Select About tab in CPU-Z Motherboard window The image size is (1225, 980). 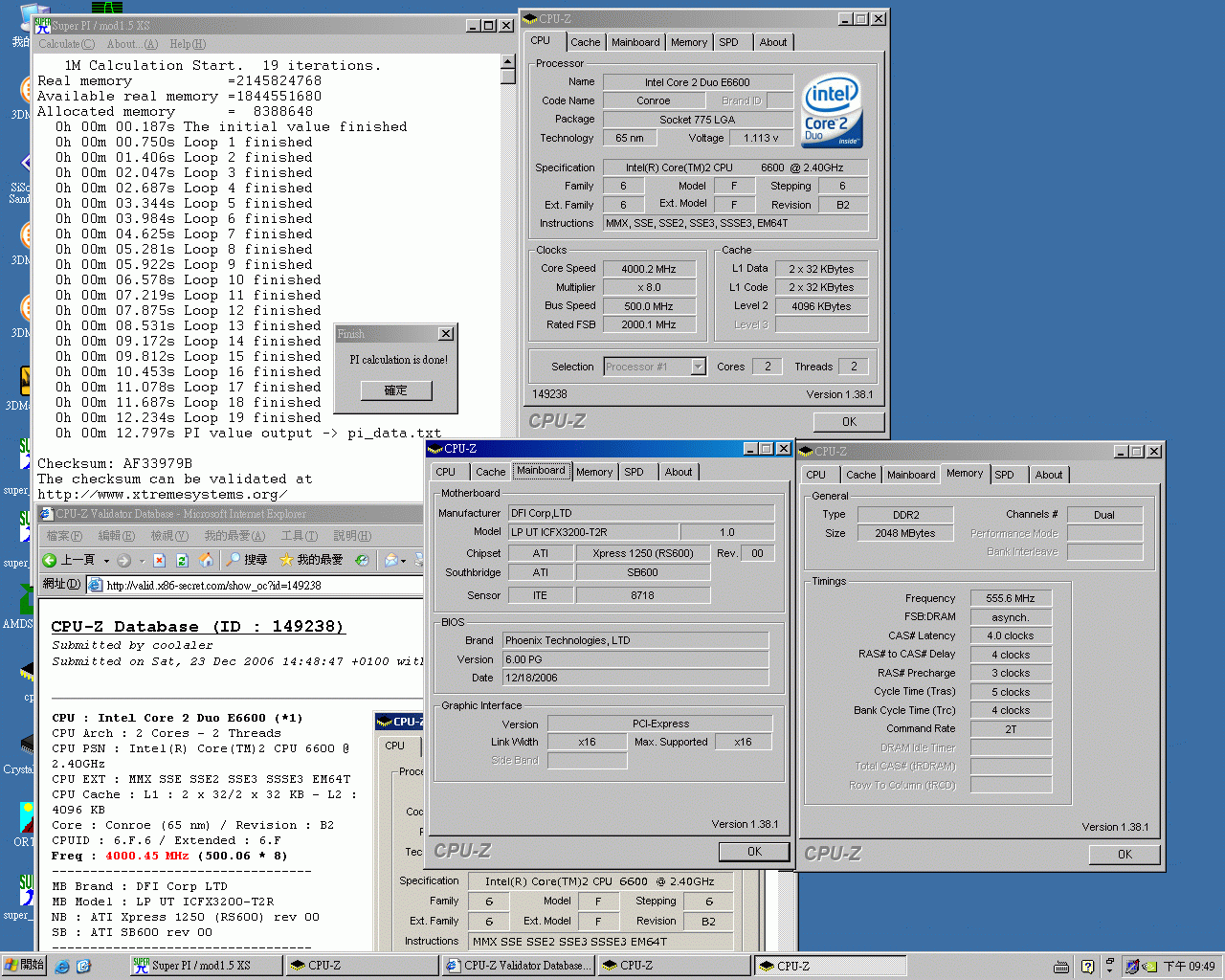tap(679, 472)
